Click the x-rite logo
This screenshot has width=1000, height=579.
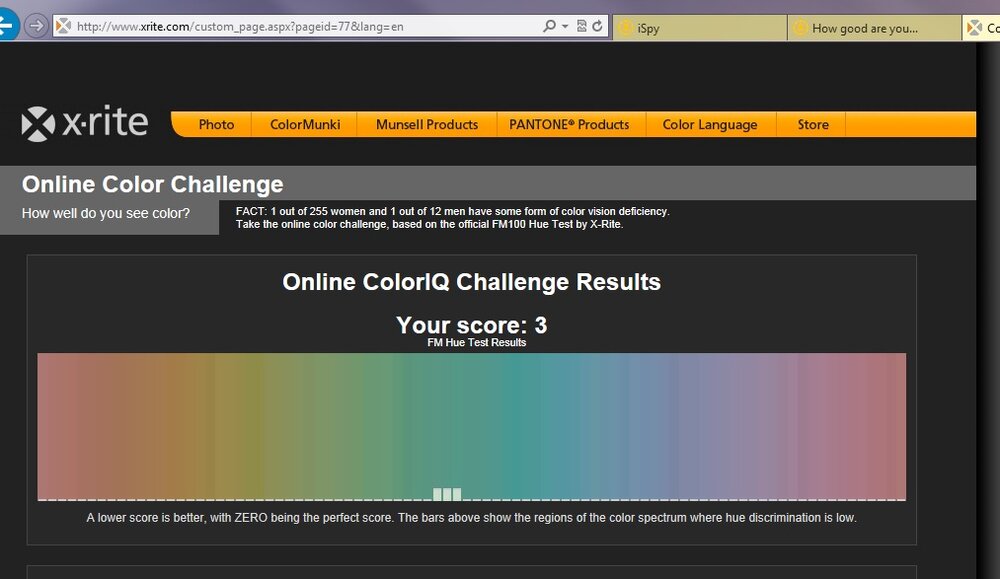click(85, 122)
